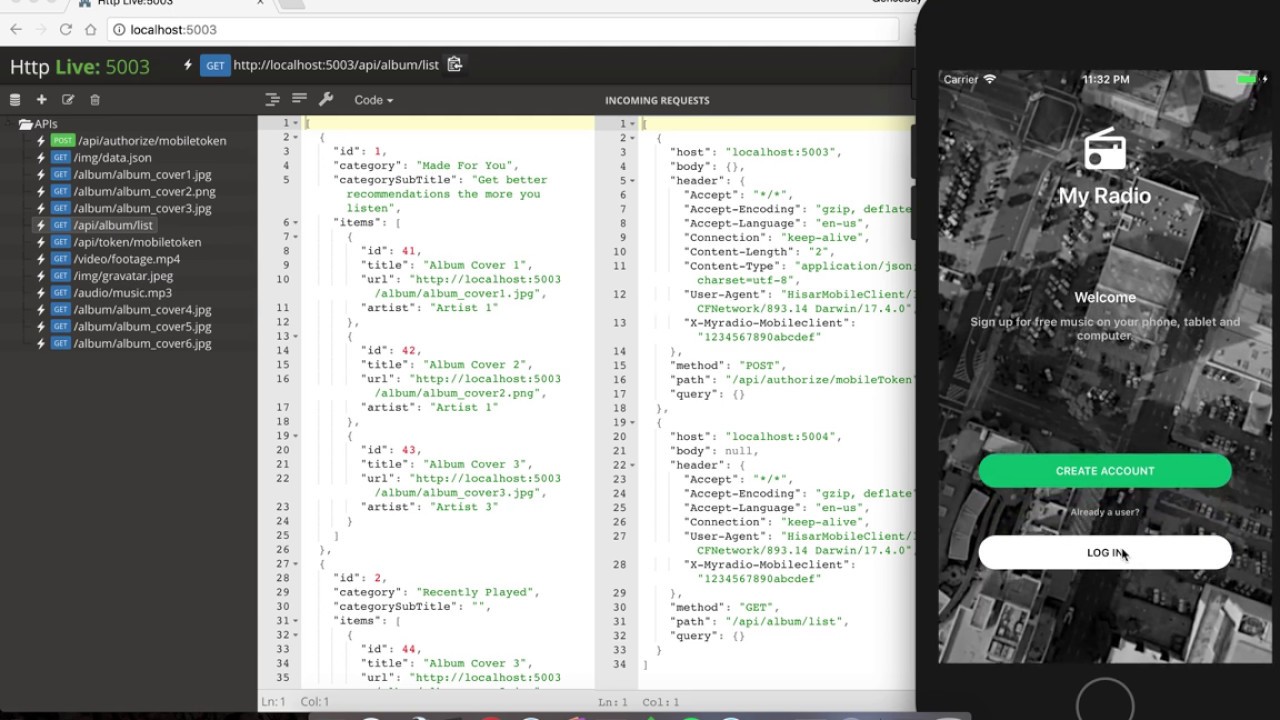Select /img/data.json endpoint
The height and width of the screenshot is (720, 1280).
pyautogui.click(x=112, y=158)
